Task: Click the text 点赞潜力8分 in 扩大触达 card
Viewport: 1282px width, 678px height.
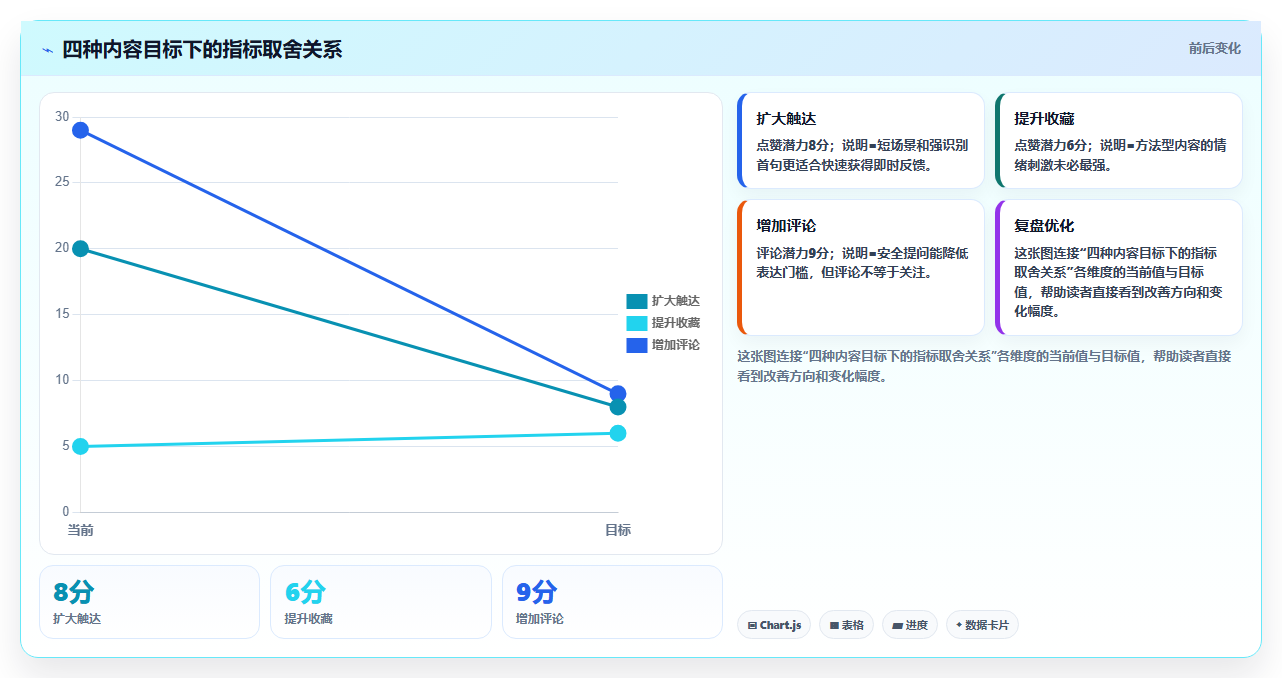Action: point(792,145)
